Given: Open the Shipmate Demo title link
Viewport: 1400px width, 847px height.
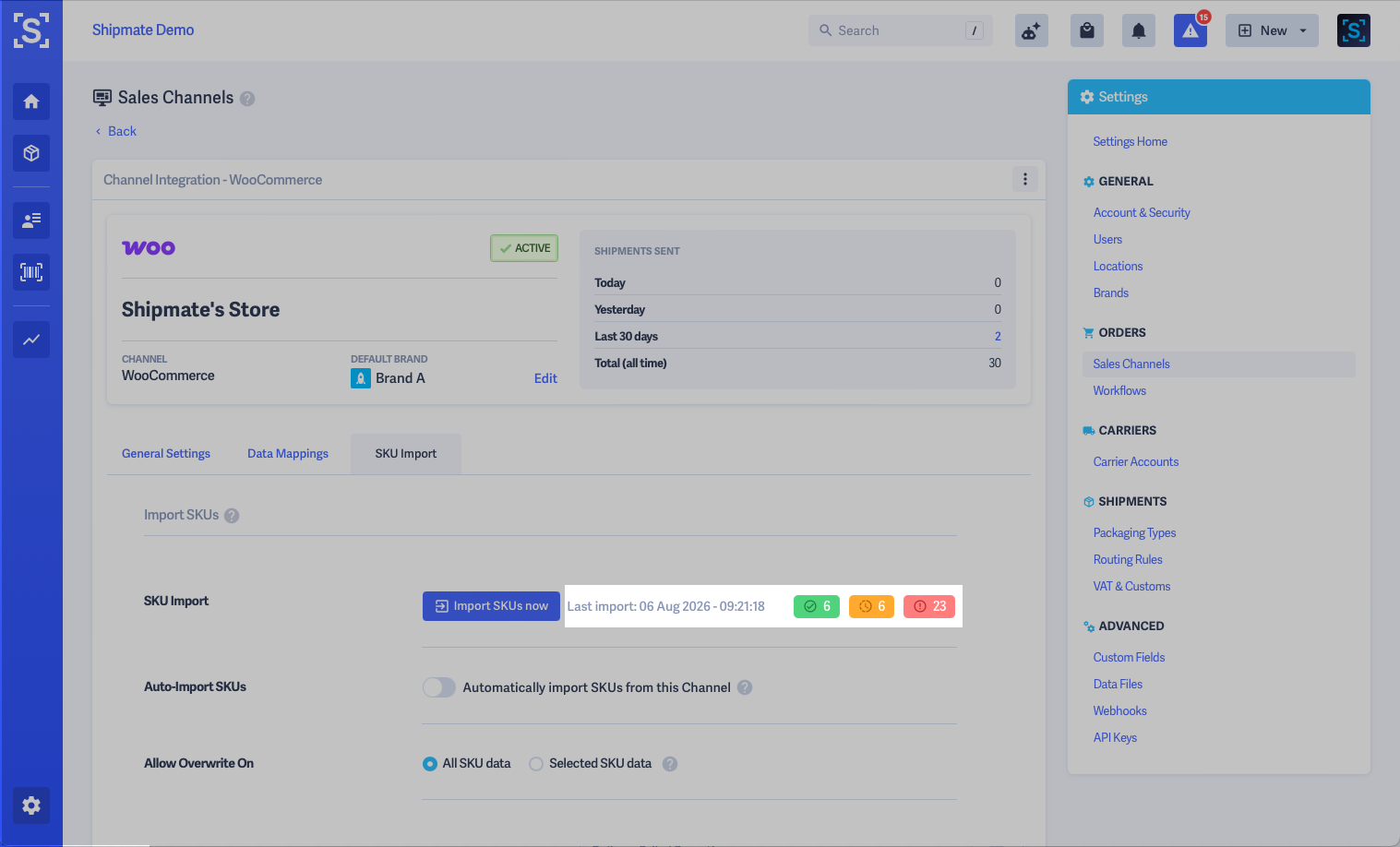Looking at the screenshot, I should pos(143,30).
